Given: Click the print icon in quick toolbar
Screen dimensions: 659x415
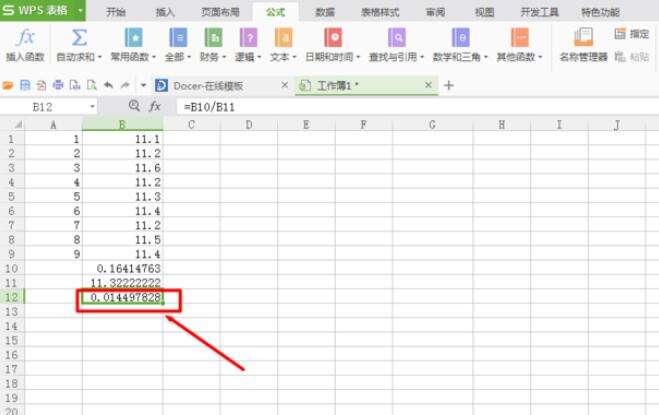Looking at the screenshot, I should pos(58,85).
